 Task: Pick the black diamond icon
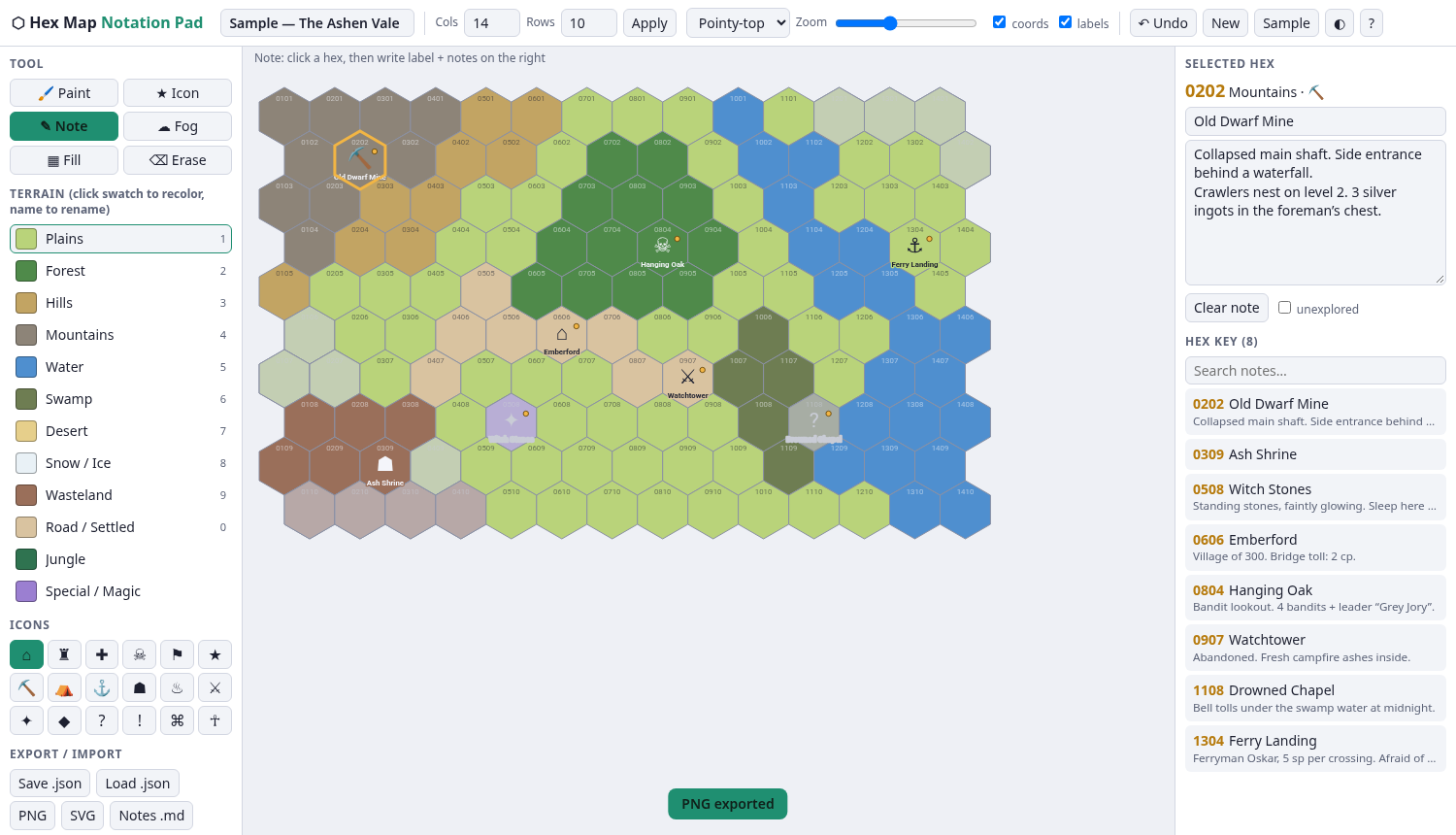[x=64, y=720]
